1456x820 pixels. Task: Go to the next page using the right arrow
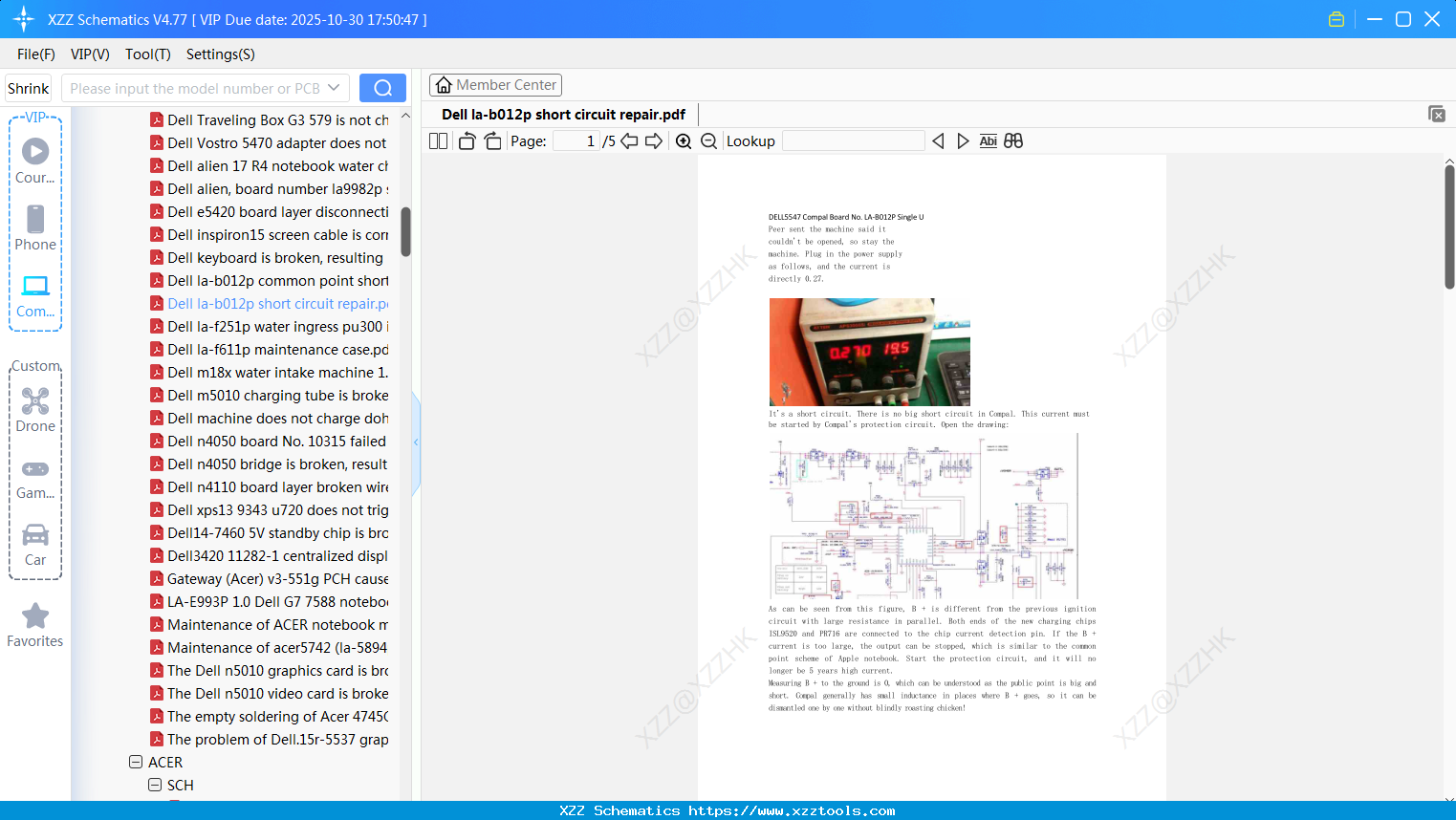pyautogui.click(x=654, y=141)
